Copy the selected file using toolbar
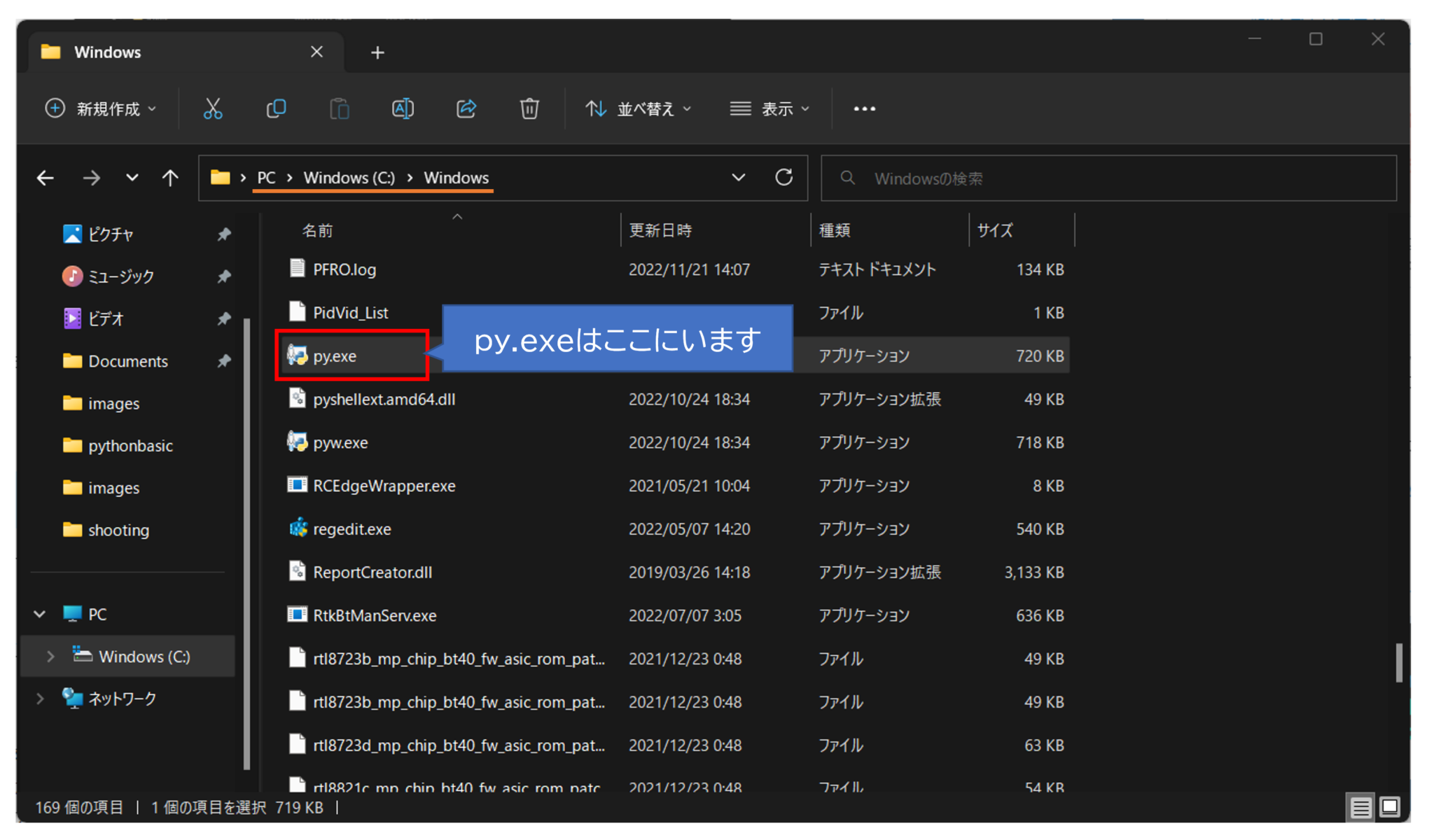The image size is (1434, 840). [x=276, y=108]
